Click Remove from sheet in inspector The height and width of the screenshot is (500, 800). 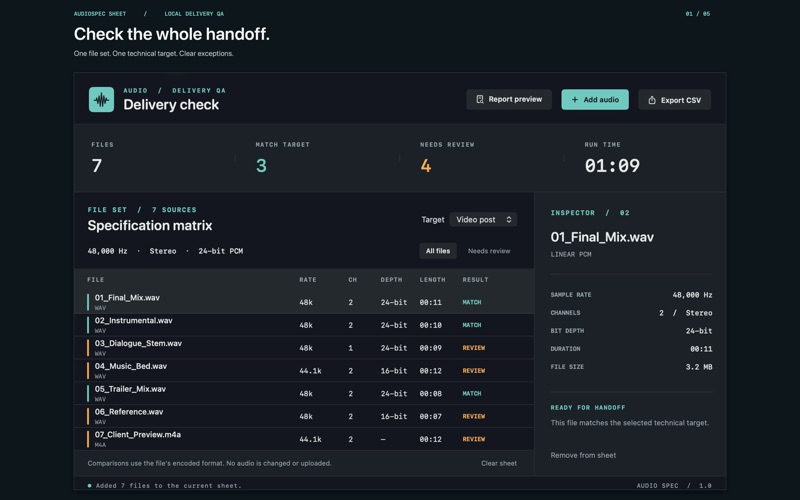(583, 455)
